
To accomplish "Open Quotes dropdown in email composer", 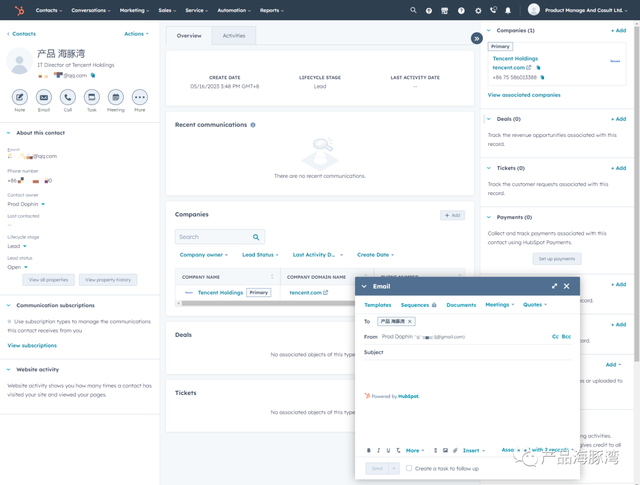I will click(x=535, y=305).
